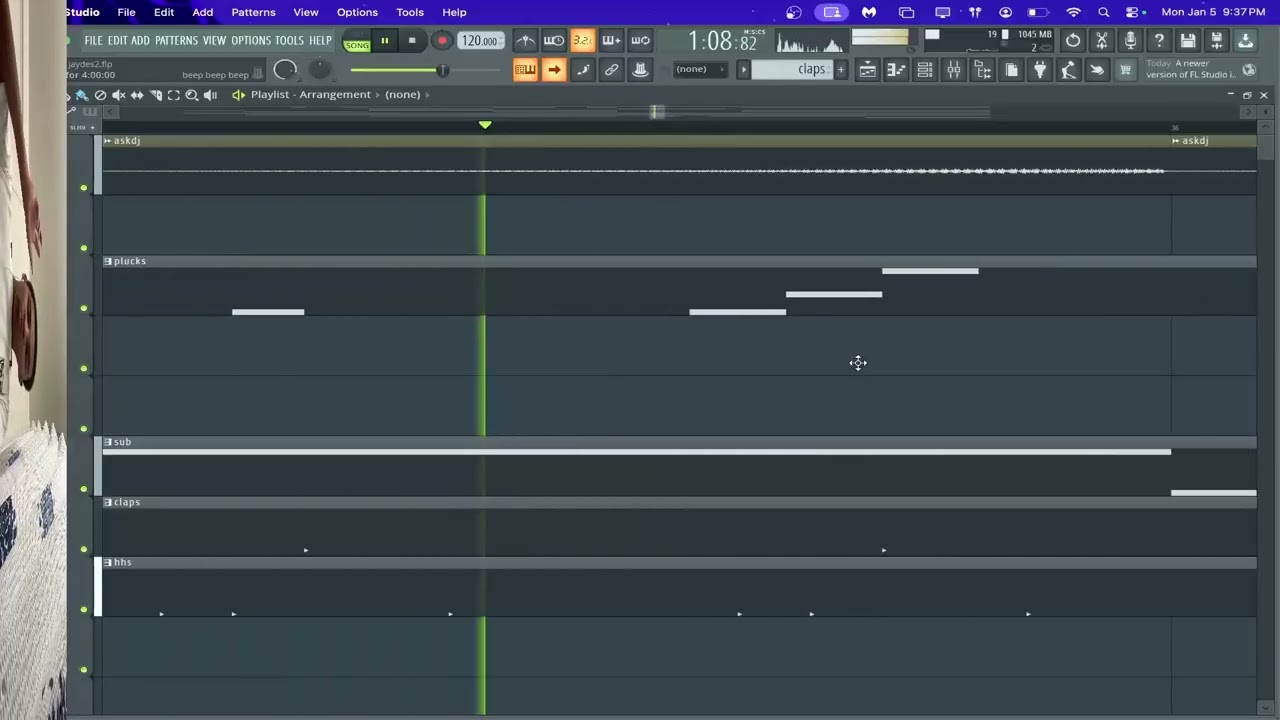Toggle the countdown before recording button
This screenshot has height=720, width=1280.
pyautogui.click(x=582, y=40)
